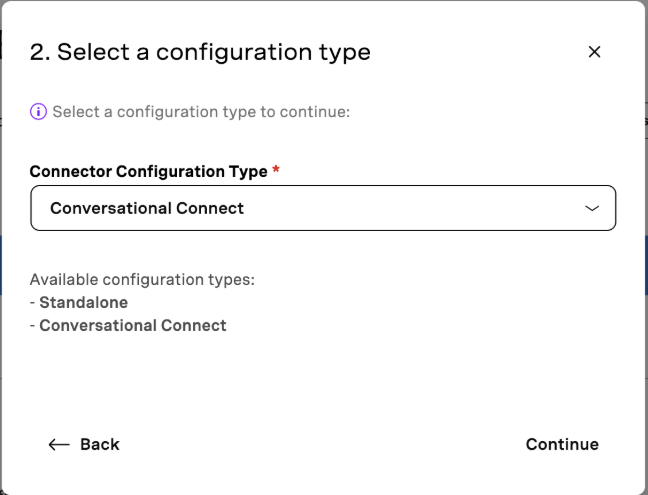Viewport: 648px width, 495px height.
Task: Click the left arrow icon beside Back
Action: 59,445
